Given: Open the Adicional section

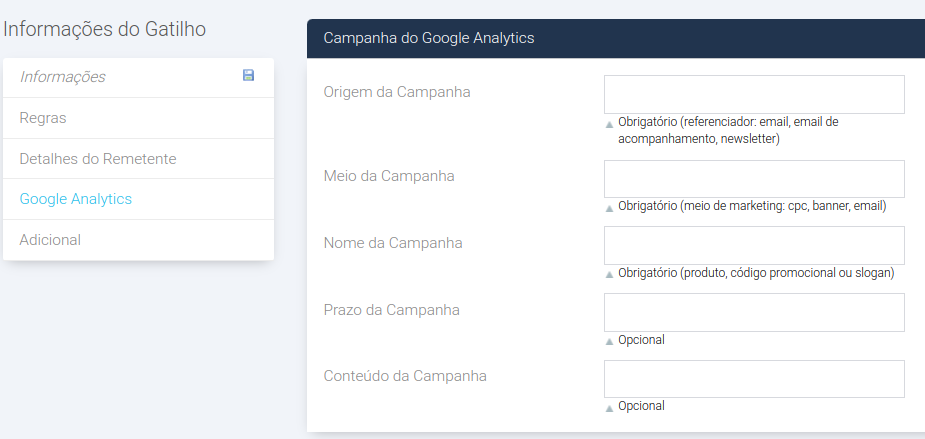Looking at the screenshot, I should [x=50, y=240].
